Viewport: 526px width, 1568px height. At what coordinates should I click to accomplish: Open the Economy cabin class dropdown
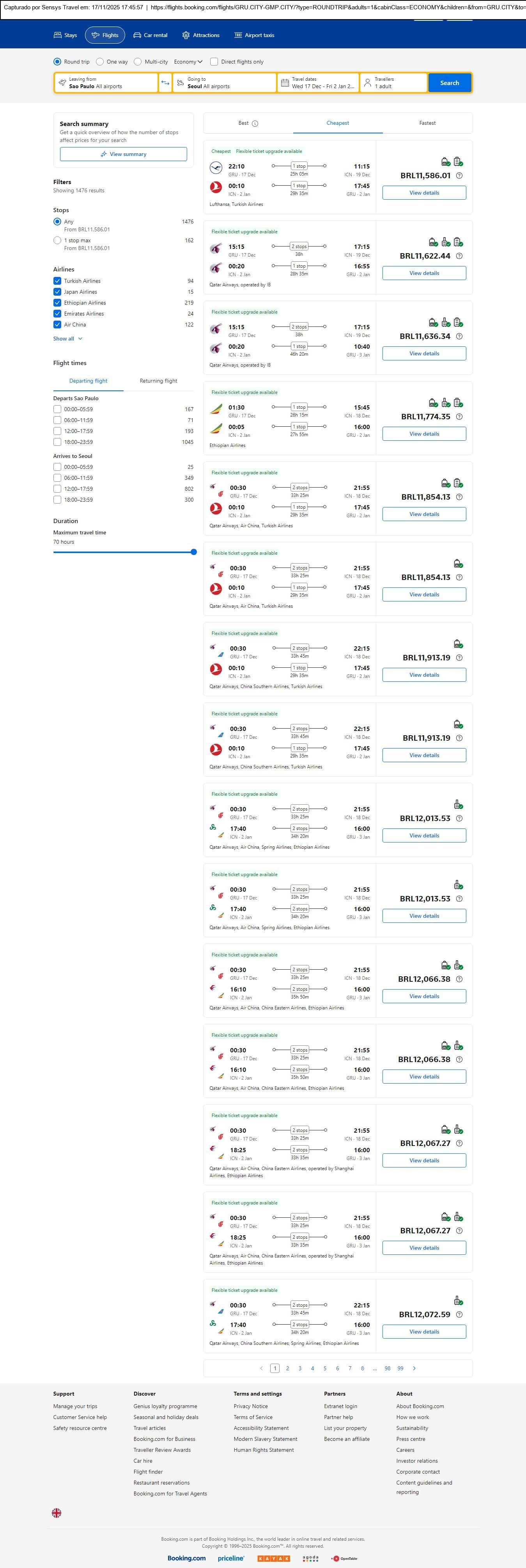188,62
